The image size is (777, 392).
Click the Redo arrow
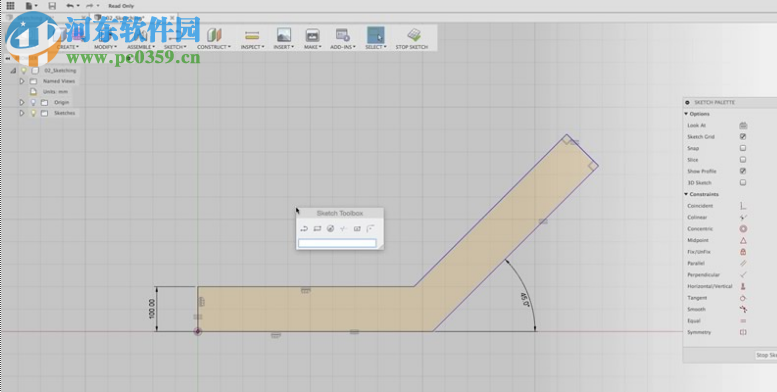(x=90, y=6)
